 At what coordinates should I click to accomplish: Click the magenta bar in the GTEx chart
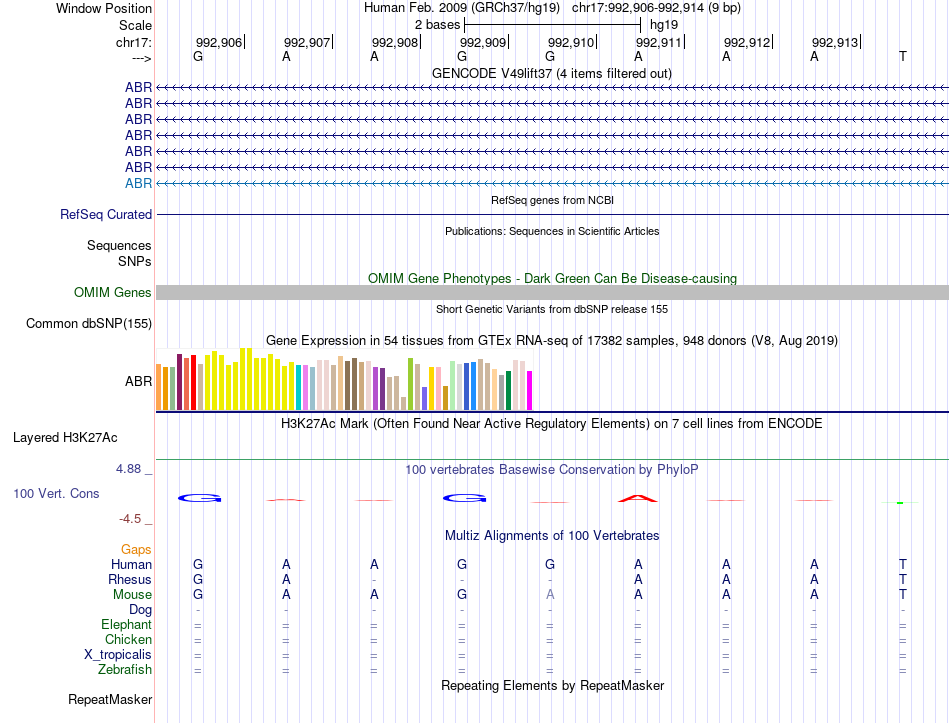tap(530, 390)
